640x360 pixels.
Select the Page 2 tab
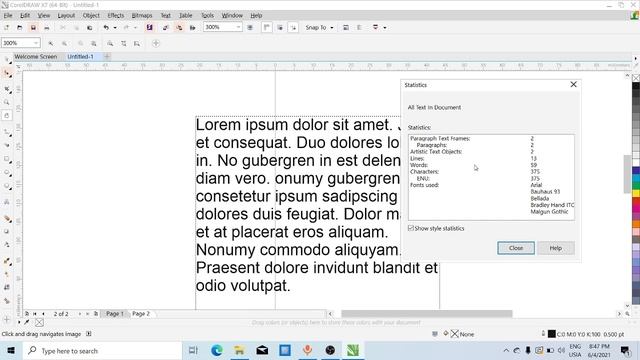(141, 313)
